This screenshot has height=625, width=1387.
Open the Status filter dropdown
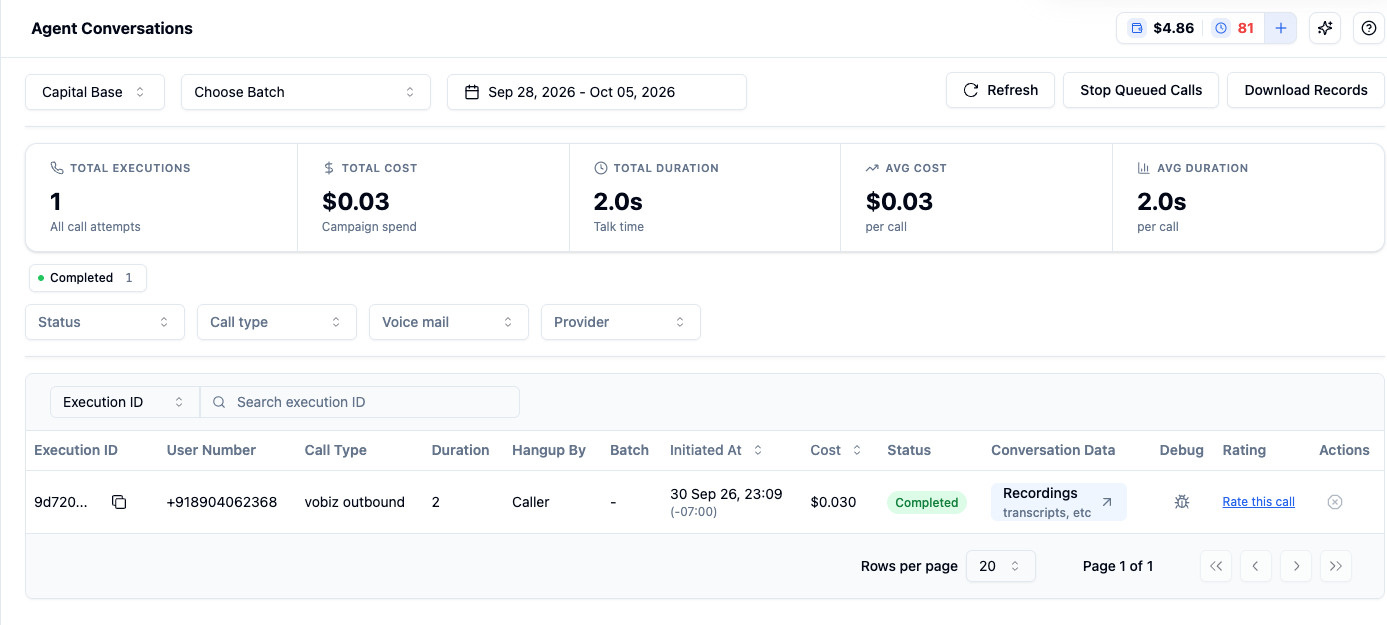[105, 322]
